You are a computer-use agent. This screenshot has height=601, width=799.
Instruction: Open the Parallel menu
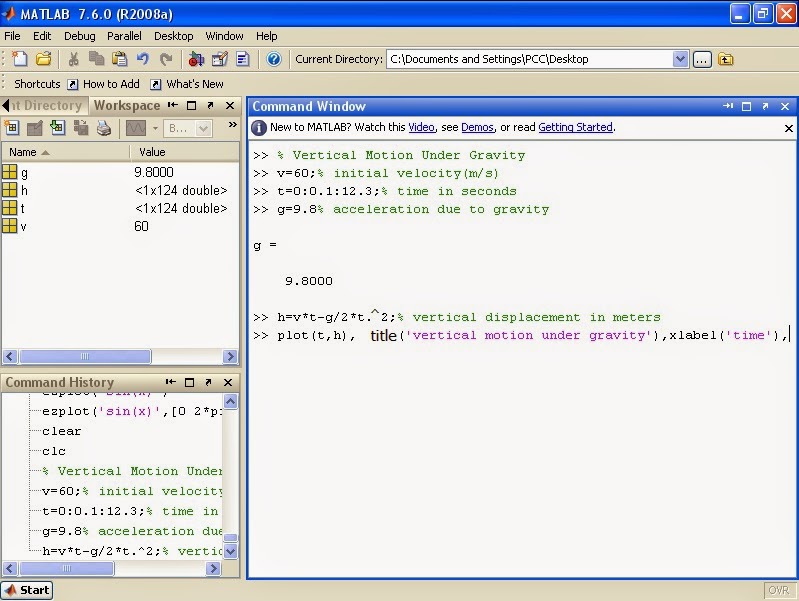[x=124, y=36]
